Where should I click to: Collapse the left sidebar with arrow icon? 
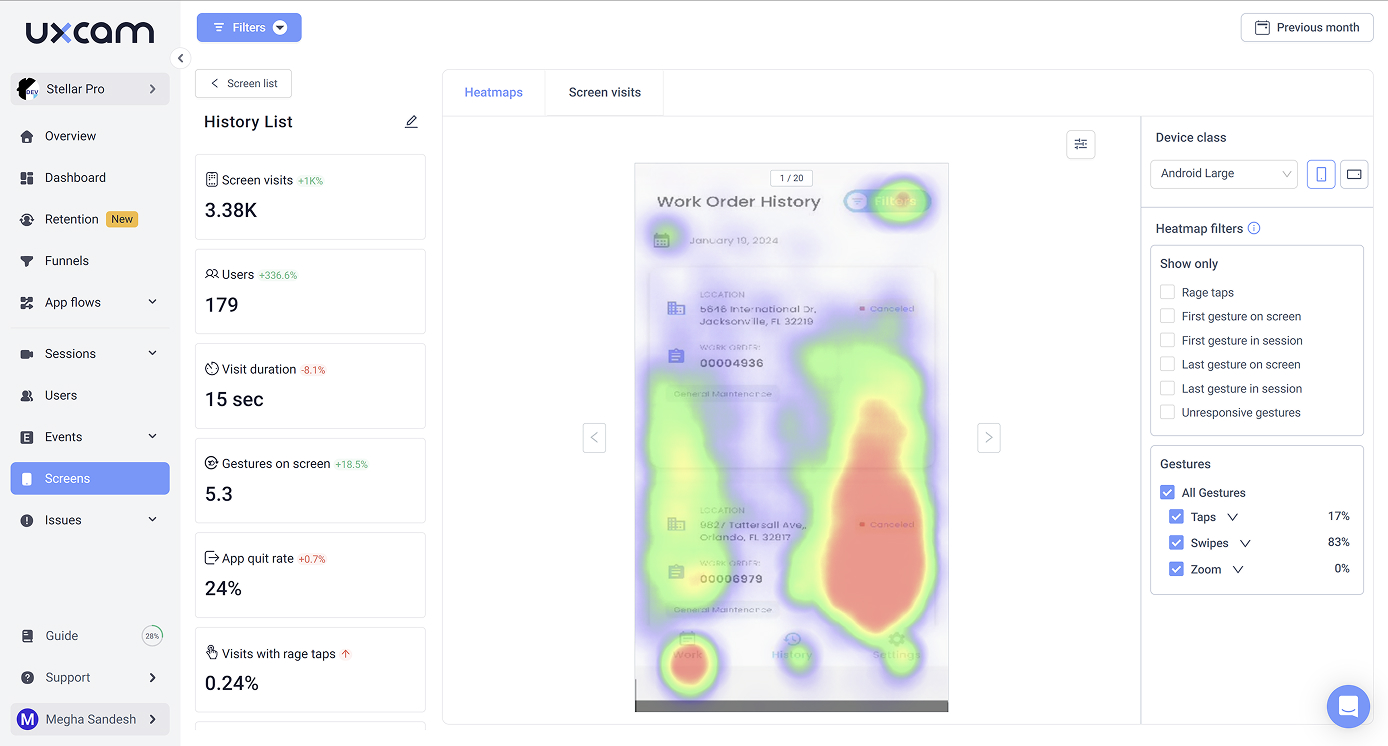(x=180, y=58)
